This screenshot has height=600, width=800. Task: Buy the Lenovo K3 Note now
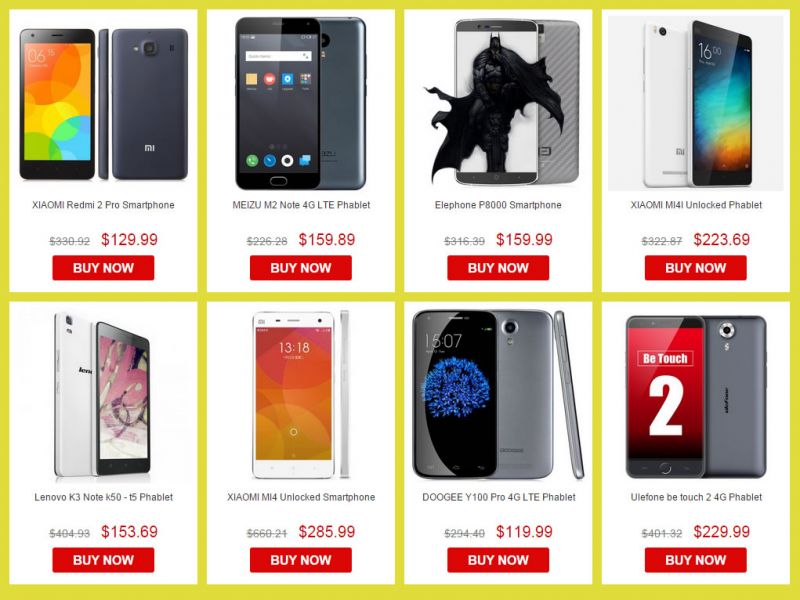(x=103, y=560)
